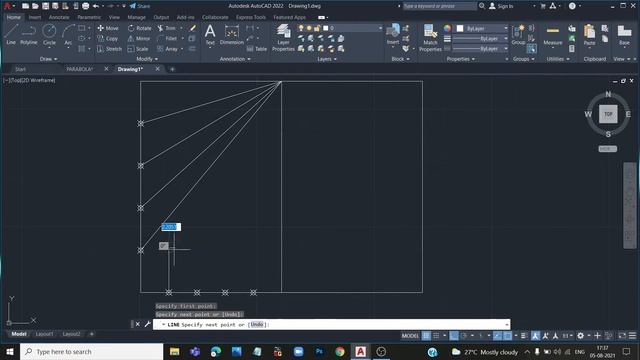Image resolution: width=640 pixels, height=360 pixels.
Task: Expand the Draw panel
Action: pyautogui.click(x=49, y=59)
